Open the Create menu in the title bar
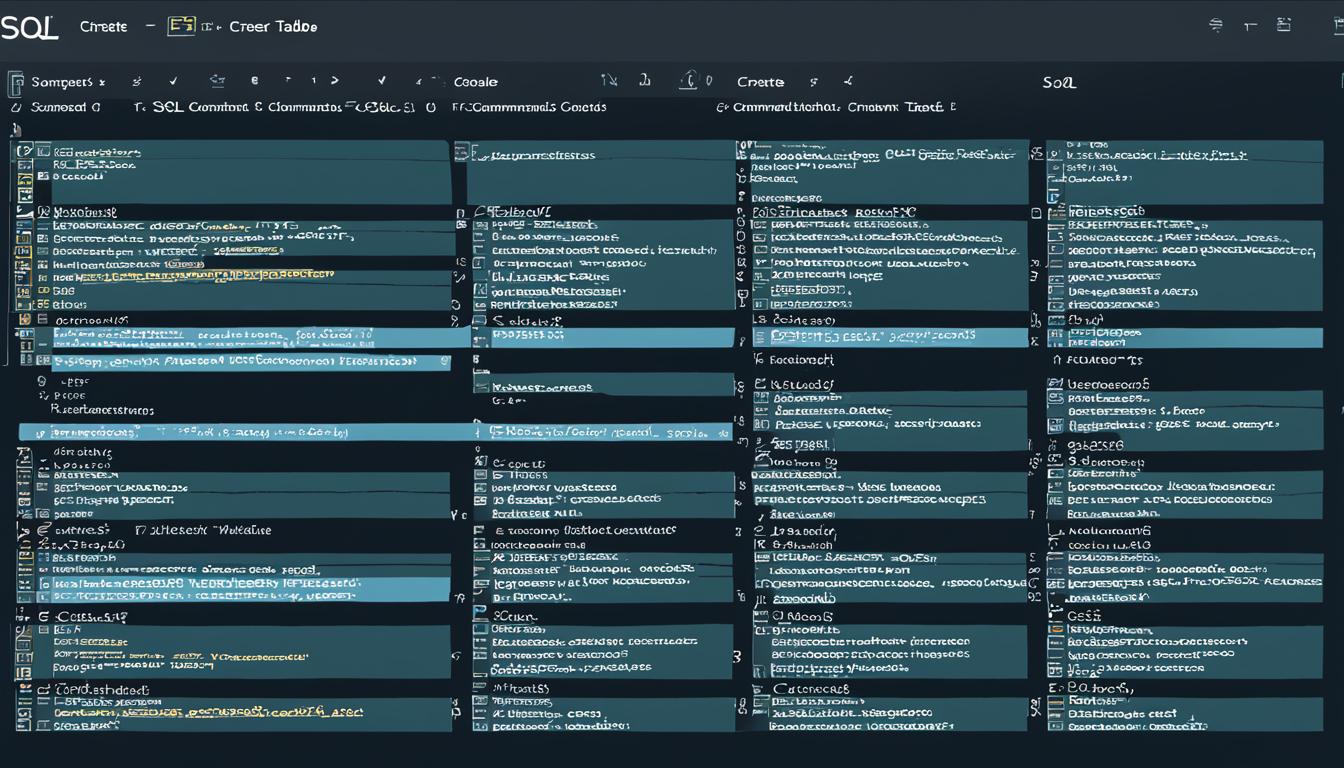This screenshot has height=768, width=1344. point(103,27)
